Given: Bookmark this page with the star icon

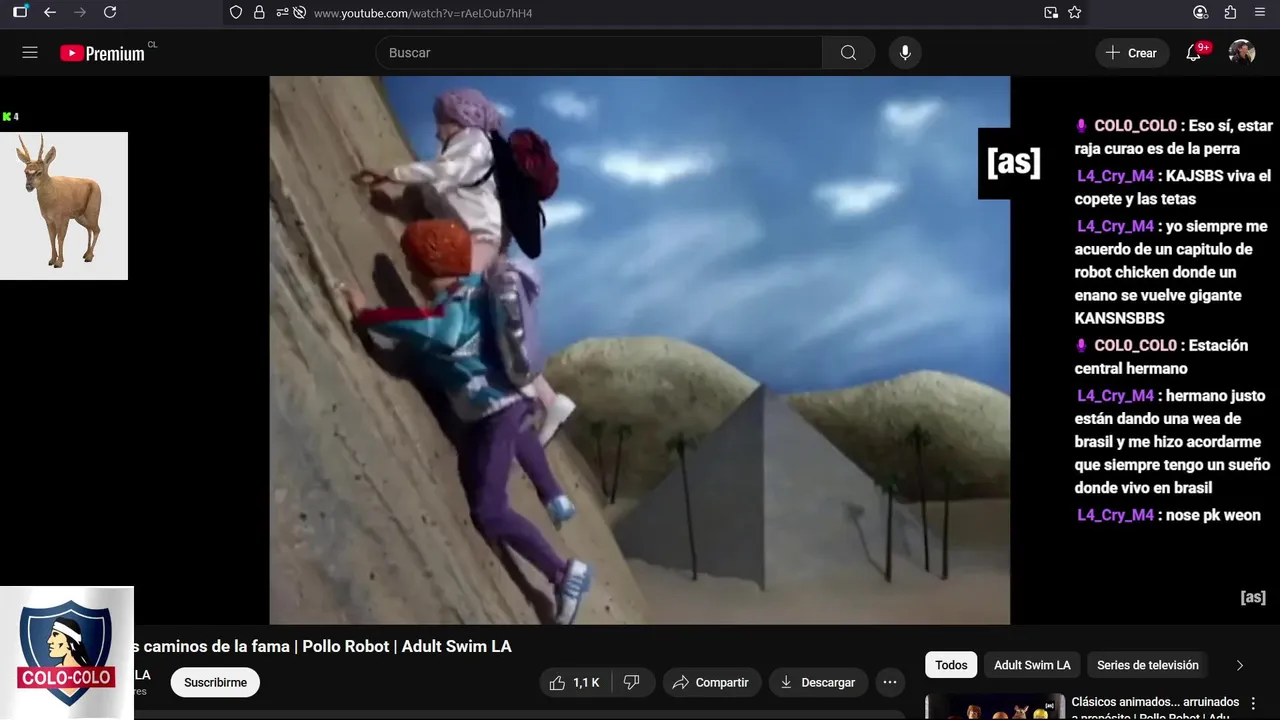Looking at the screenshot, I should tap(1075, 12).
